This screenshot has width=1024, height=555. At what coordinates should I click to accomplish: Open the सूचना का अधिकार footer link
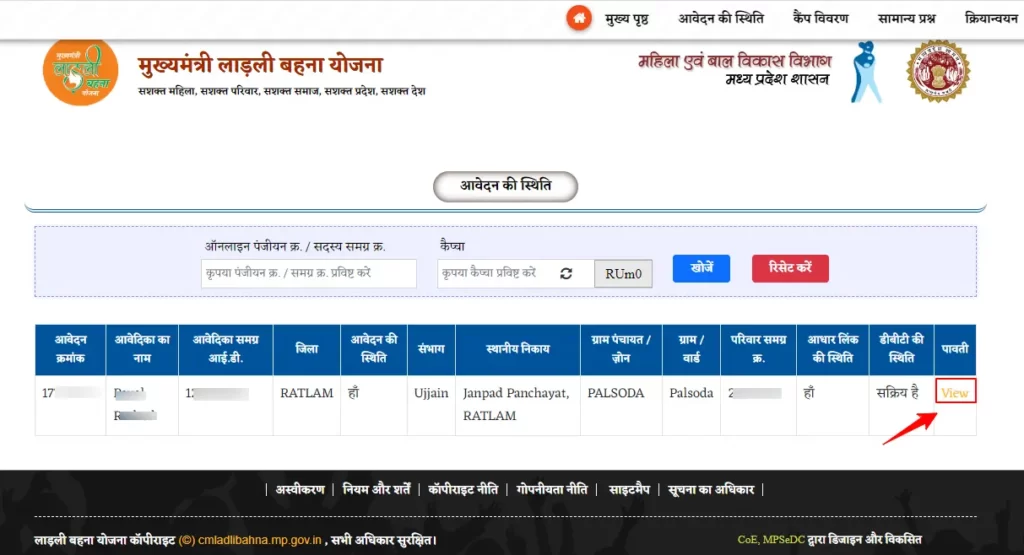pos(711,489)
